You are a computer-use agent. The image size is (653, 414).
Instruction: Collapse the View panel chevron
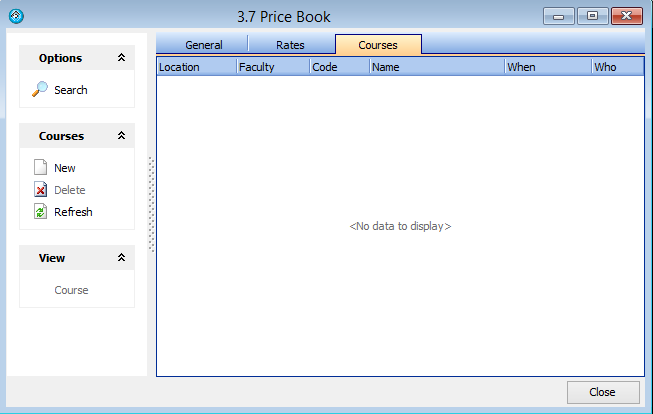pos(121,258)
